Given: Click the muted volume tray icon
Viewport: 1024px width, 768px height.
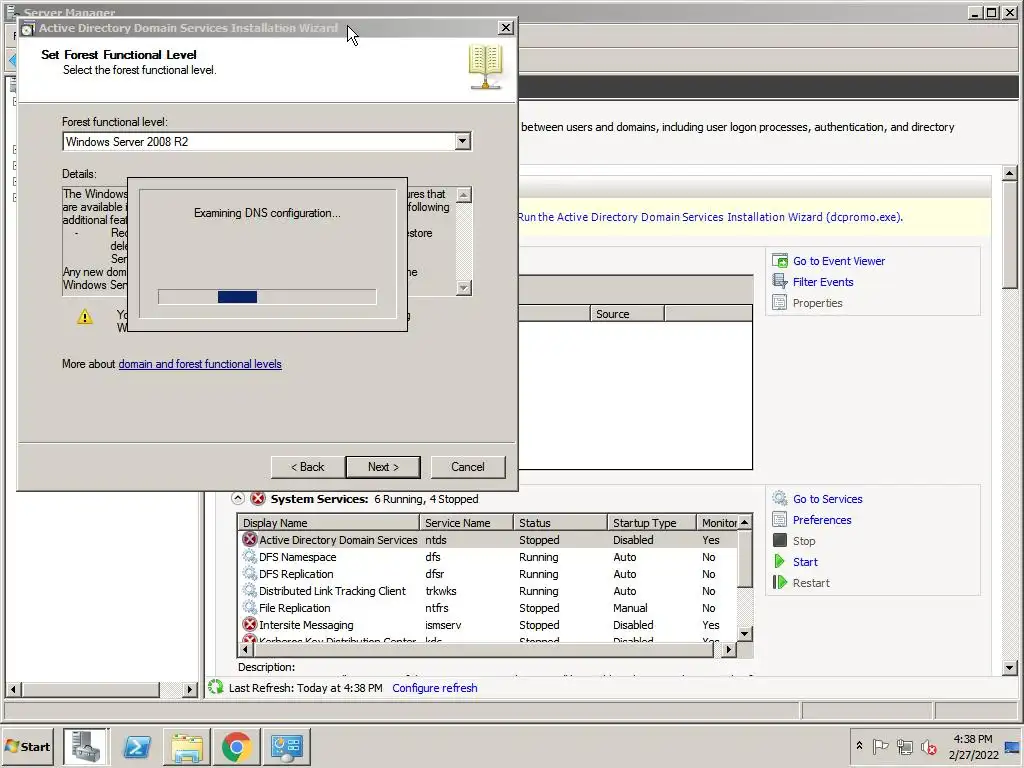Looking at the screenshot, I should click(928, 746).
